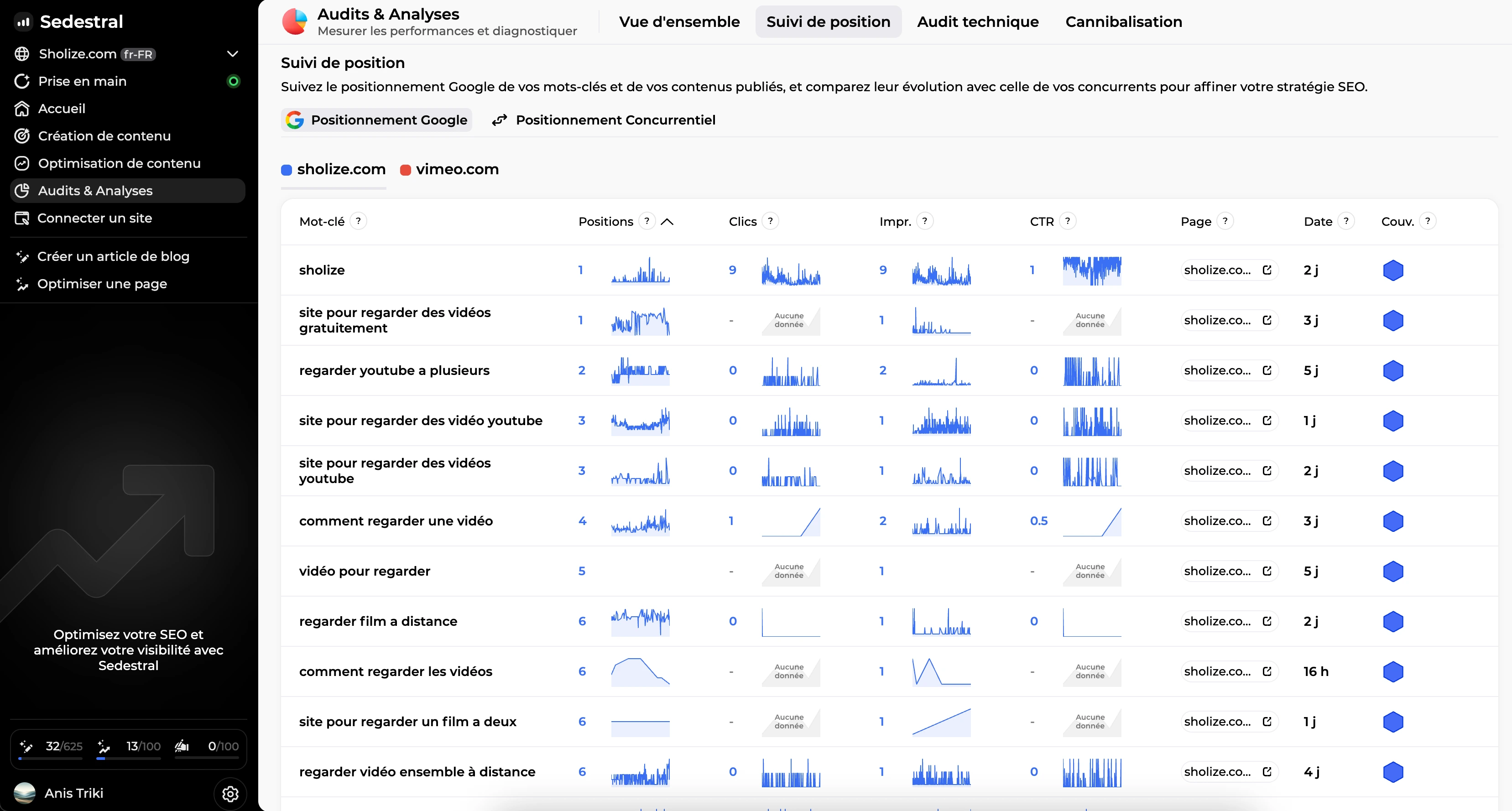Open page link for regarder film a distance
The height and width of the screenshot is (811, 1512).
click(x=1229, y=621)
